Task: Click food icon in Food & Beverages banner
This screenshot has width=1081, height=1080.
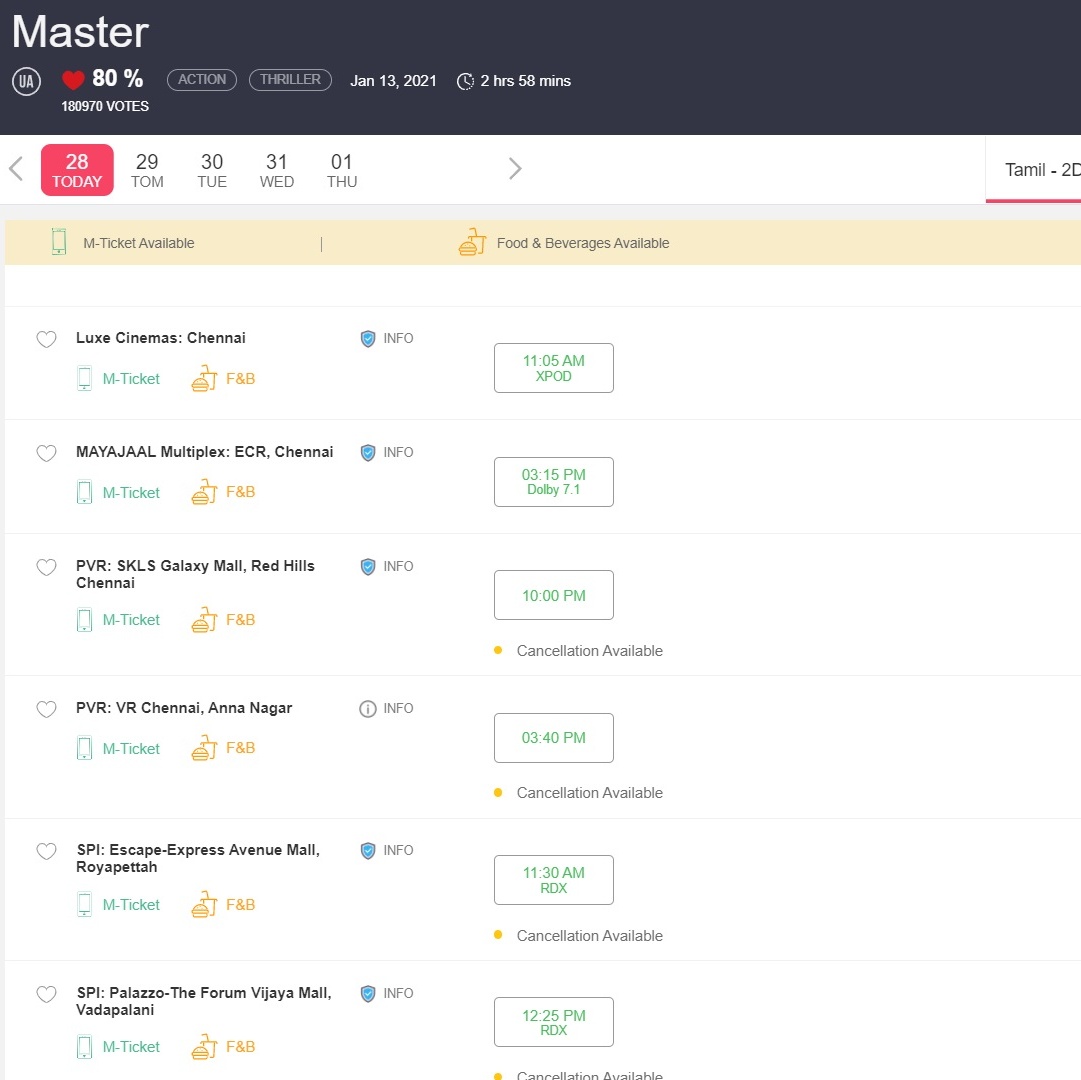Action: point(472,242)
